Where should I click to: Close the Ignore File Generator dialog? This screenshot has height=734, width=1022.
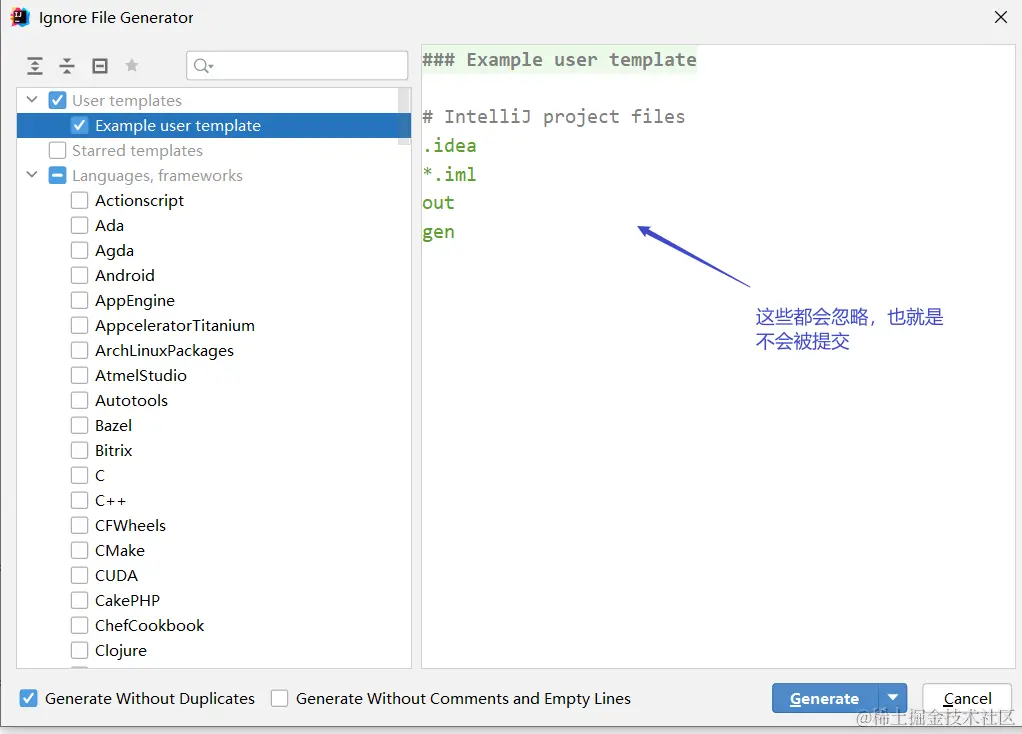click(1001, 17)
